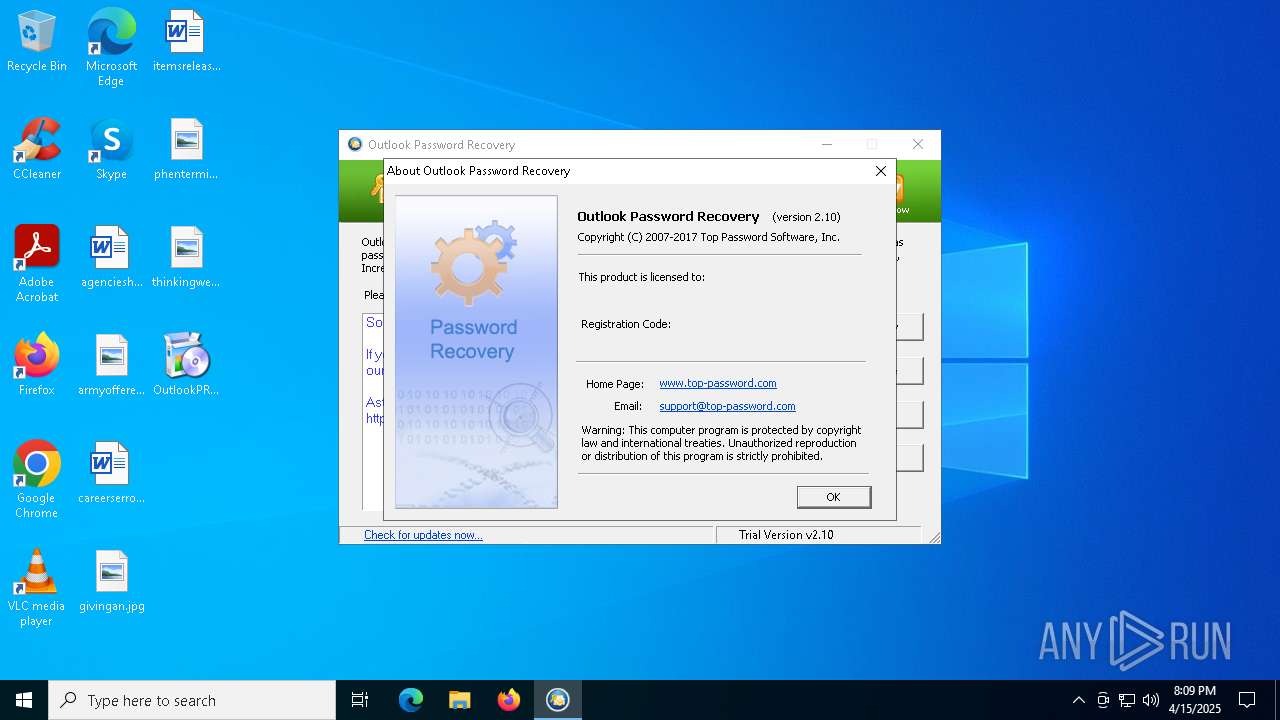Close the Outlook Password Recovery main window
Viewport: 1280px width, 720px height.
tap(918, 145)
